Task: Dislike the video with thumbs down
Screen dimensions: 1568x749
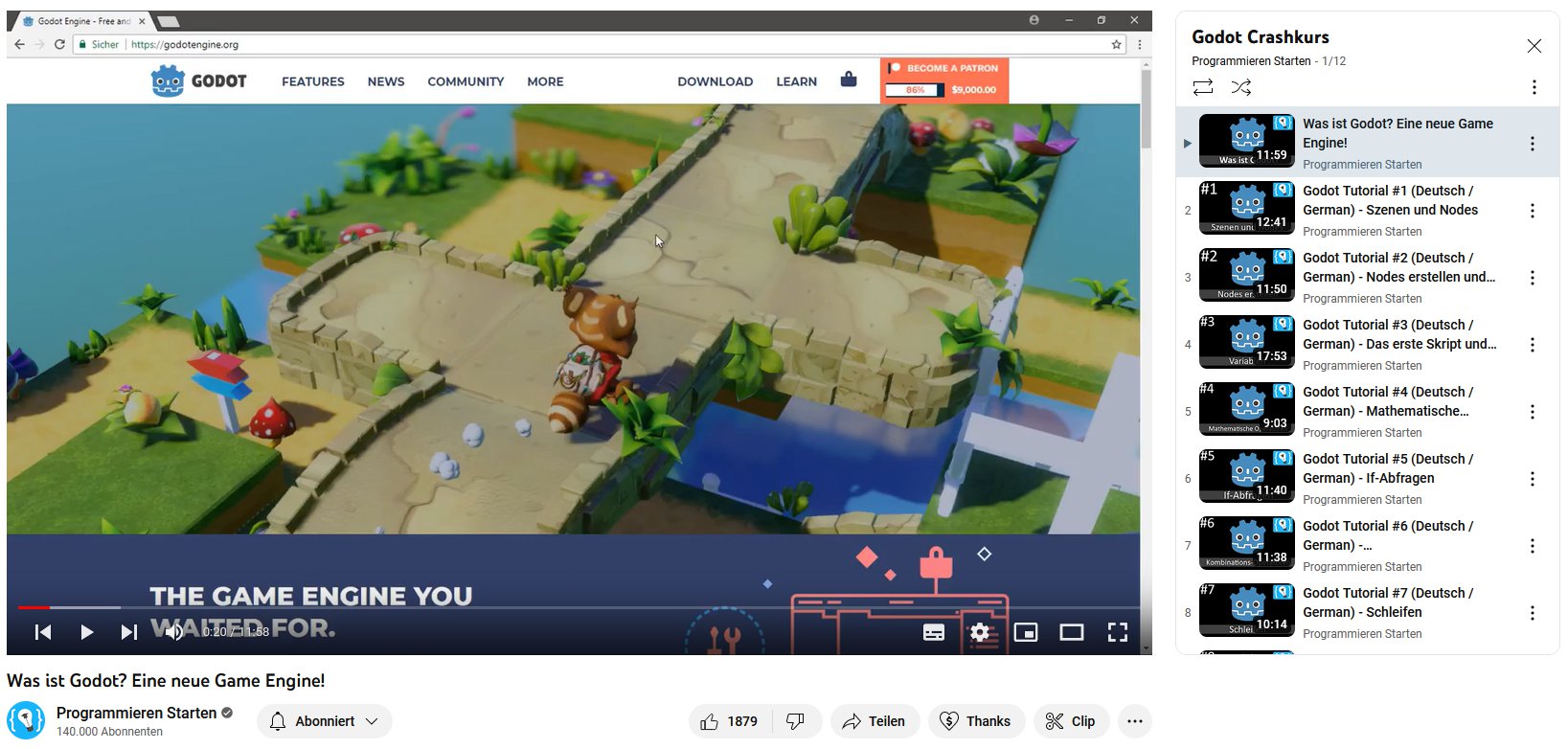Action: pyautogui.click(x=796, y=721)
